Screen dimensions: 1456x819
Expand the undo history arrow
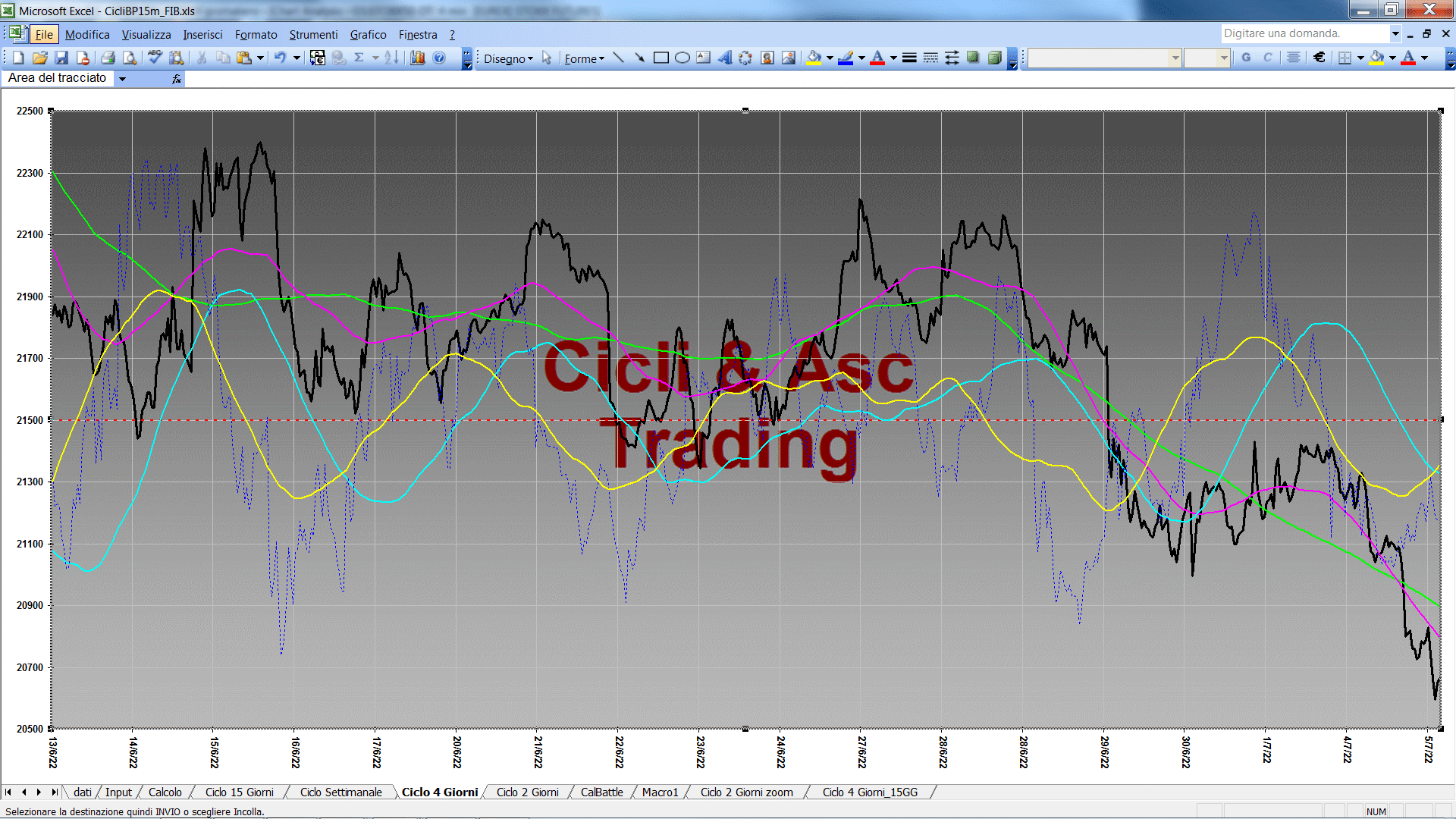coord(297,58)
